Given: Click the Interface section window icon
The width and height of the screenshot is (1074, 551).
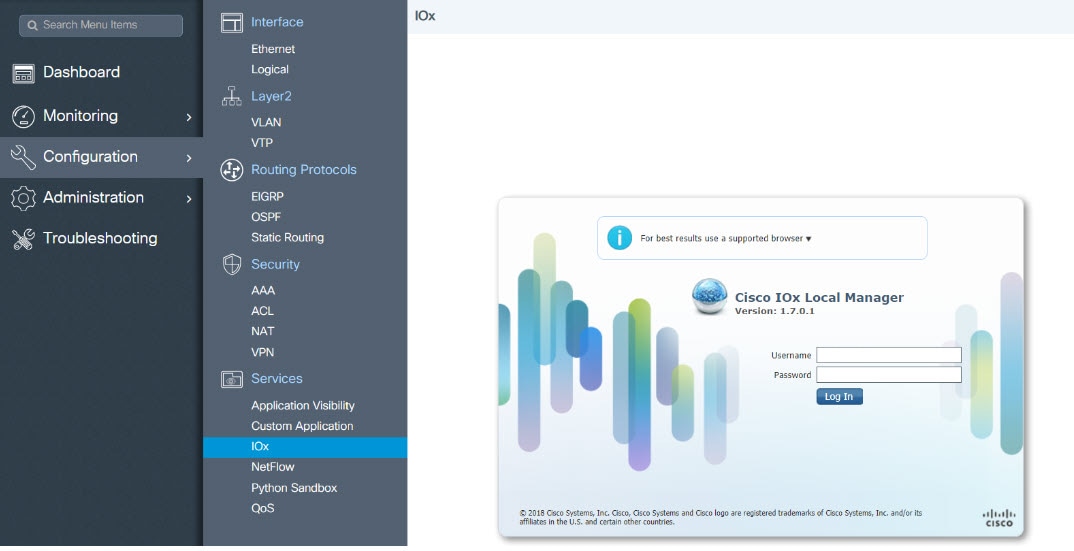Looking at the screenshot, I should click(x=232, y=23).
